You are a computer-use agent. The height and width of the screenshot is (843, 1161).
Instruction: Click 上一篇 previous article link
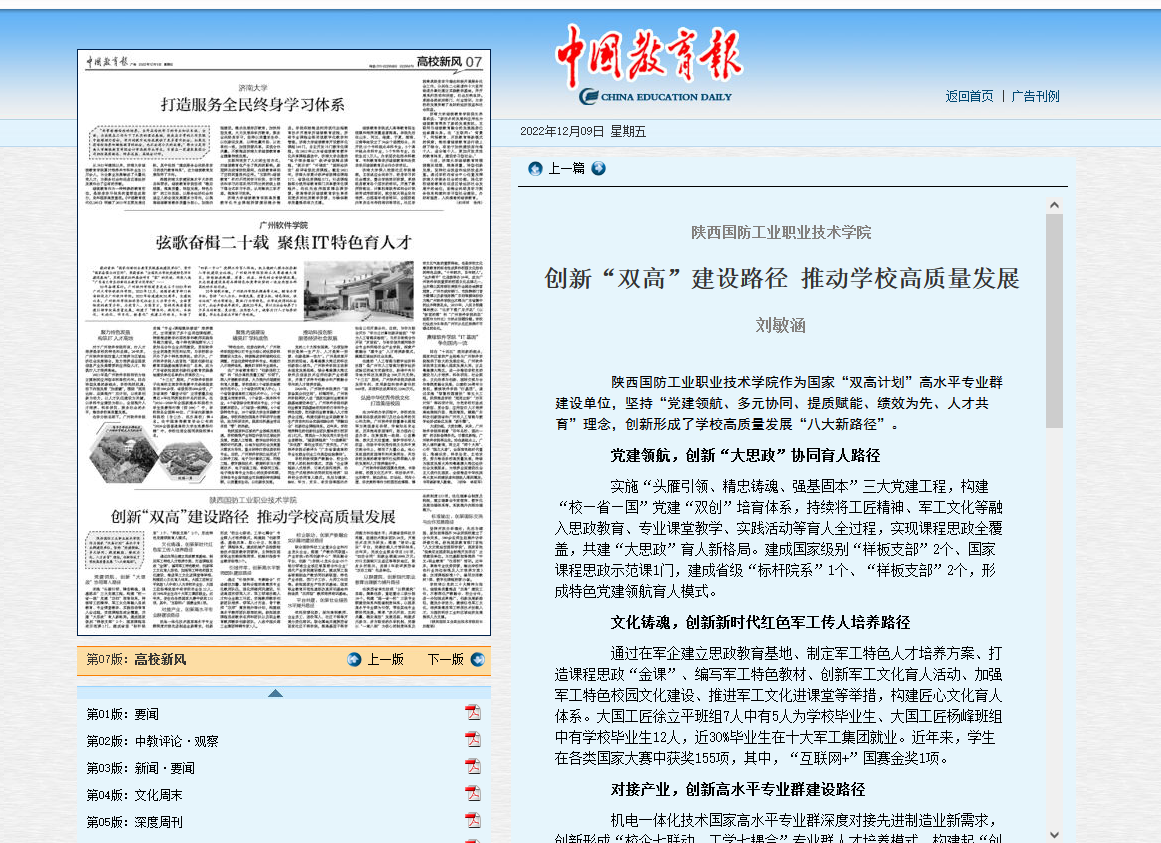pyautogui.click(x=566, y=168)
